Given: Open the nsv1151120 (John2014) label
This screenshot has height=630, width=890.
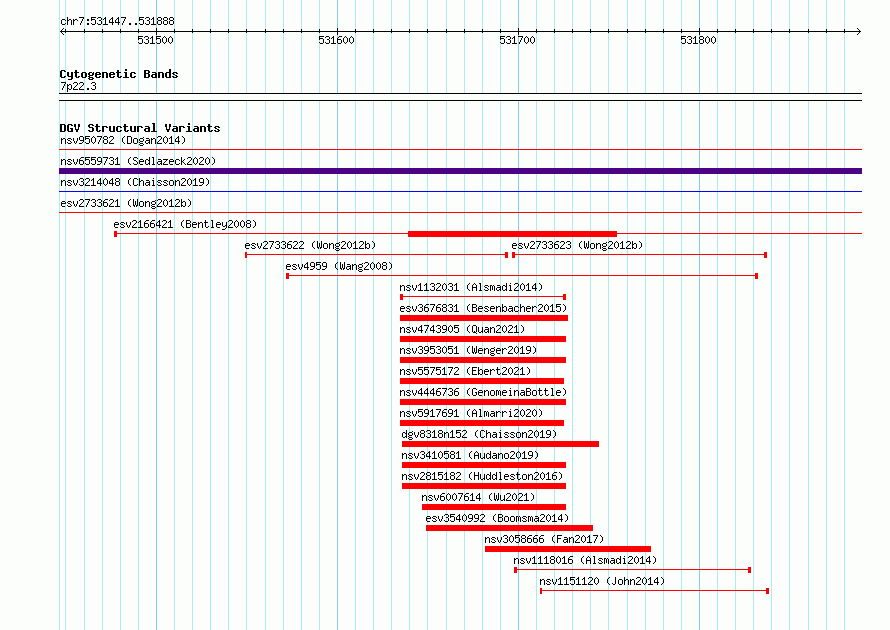Looking at the screenshot, I should pos(602,581).
